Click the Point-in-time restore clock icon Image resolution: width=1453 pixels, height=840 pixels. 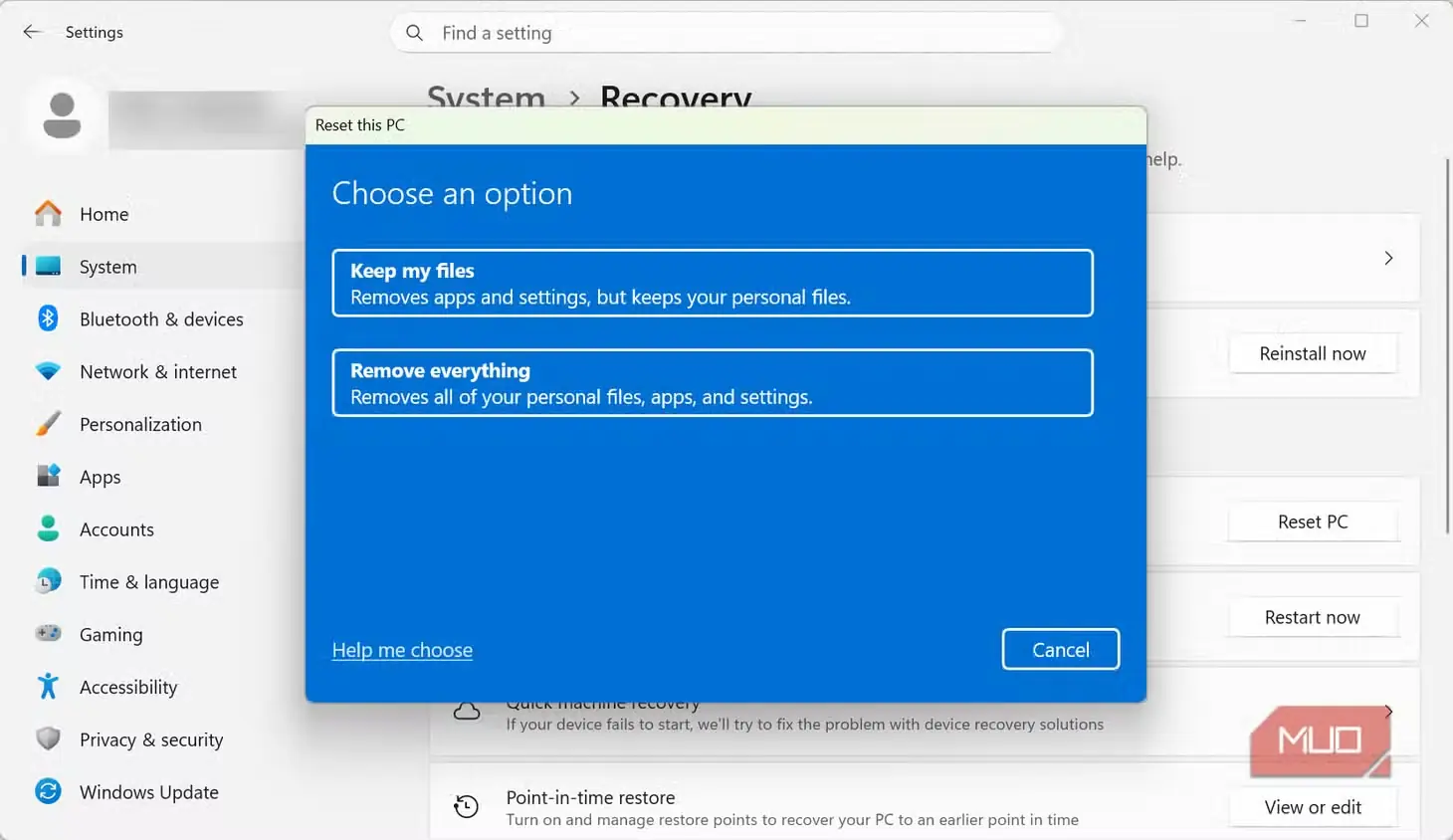[467, 806]
